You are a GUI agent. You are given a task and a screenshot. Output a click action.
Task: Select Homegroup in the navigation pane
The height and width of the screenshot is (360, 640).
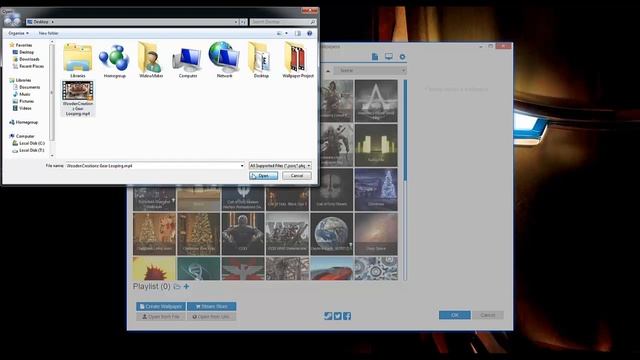pos(27,122)
